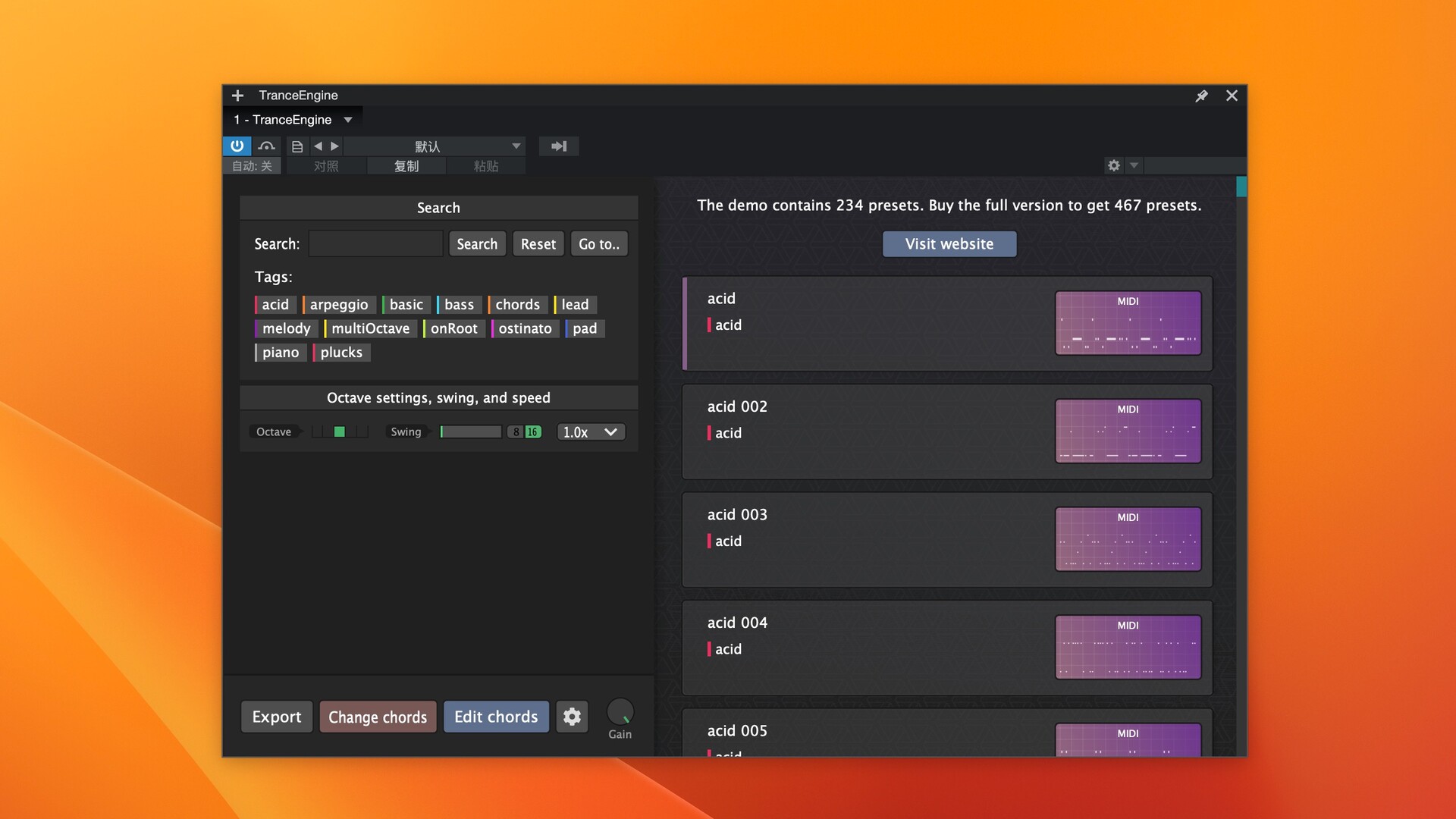Open plugin settings gear beside Edit chords
Screen dimensions: 1456x819
572,717
